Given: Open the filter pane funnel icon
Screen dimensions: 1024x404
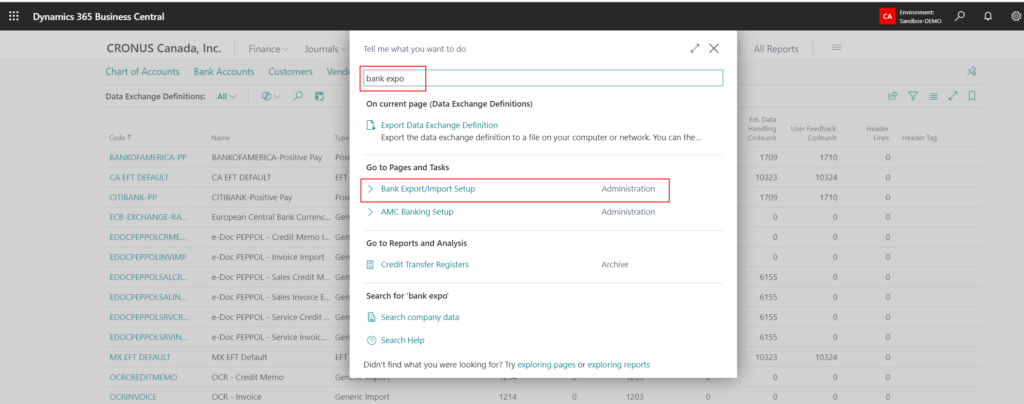Looking at the screenshot, I should pyautogui.click(x=913, y=96).
